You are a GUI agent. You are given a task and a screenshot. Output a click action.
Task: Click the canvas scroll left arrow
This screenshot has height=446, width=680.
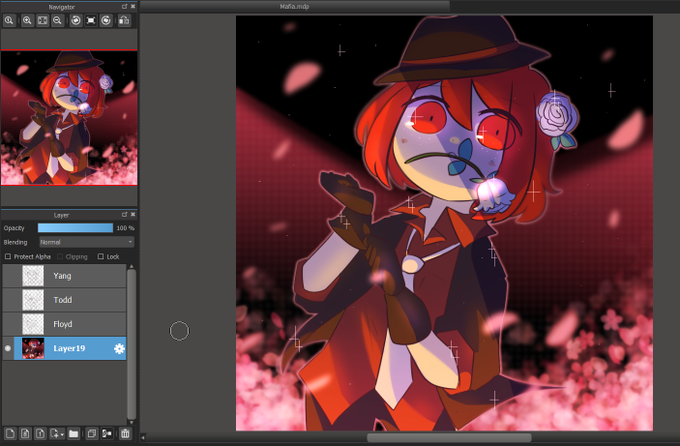click(143, 437)
